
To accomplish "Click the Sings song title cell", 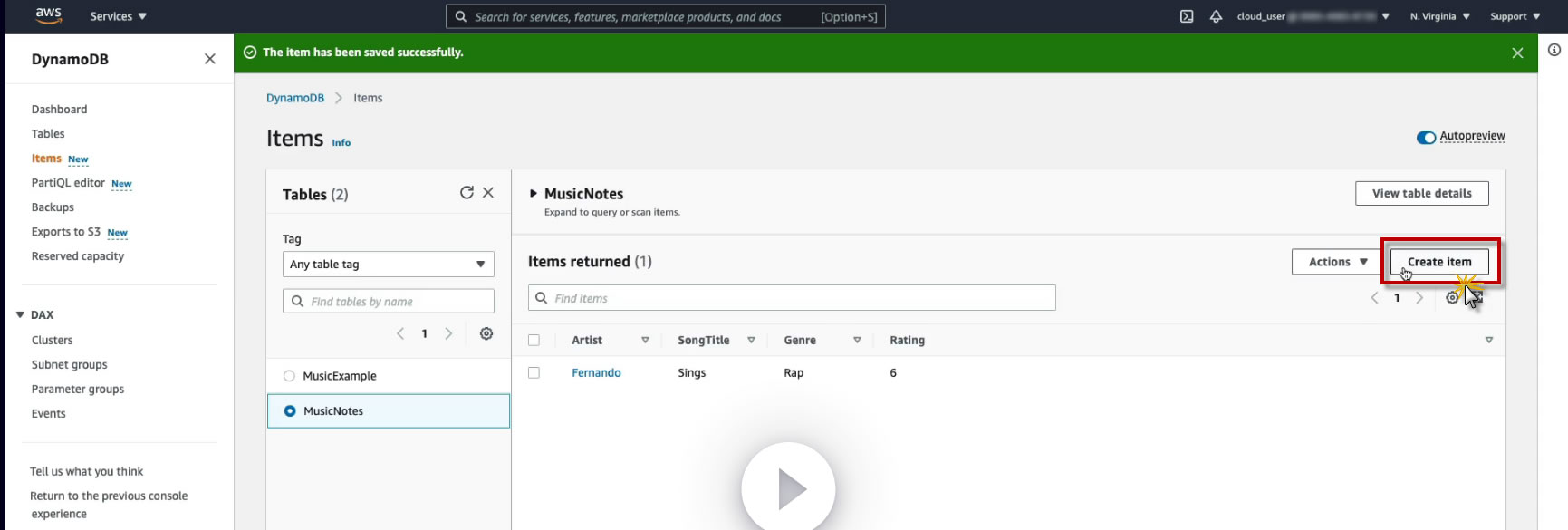I will (x=692, y=373).
